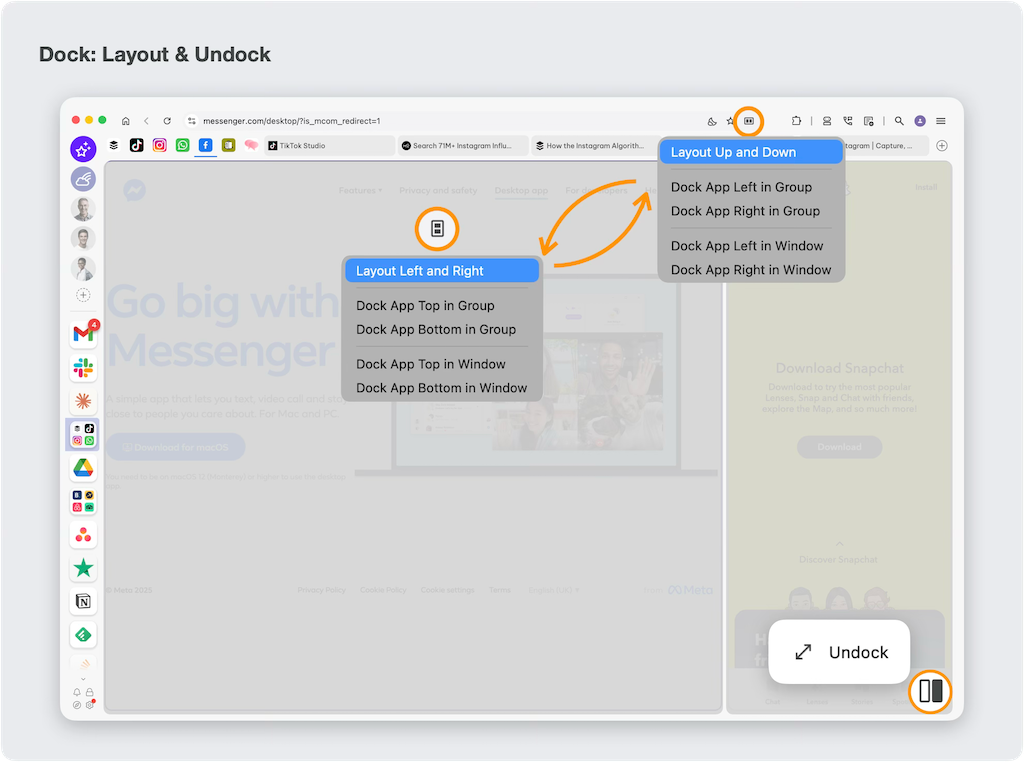This screenshot has width=1024, height=762.
Task: Open the Slack app in sidebar
Action: tap(83, 369)
